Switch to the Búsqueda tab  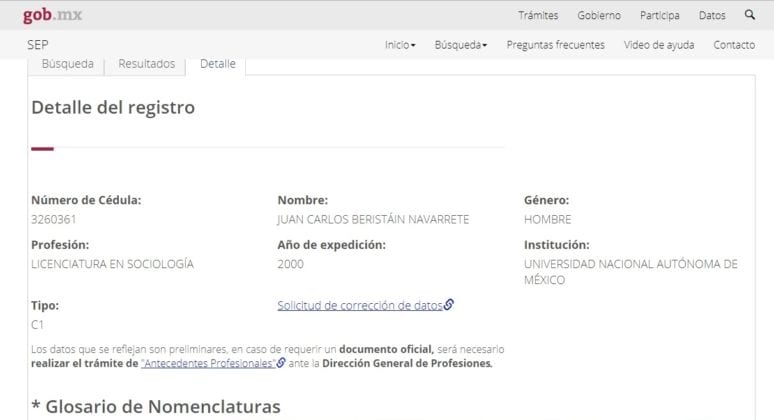[67, 64]
